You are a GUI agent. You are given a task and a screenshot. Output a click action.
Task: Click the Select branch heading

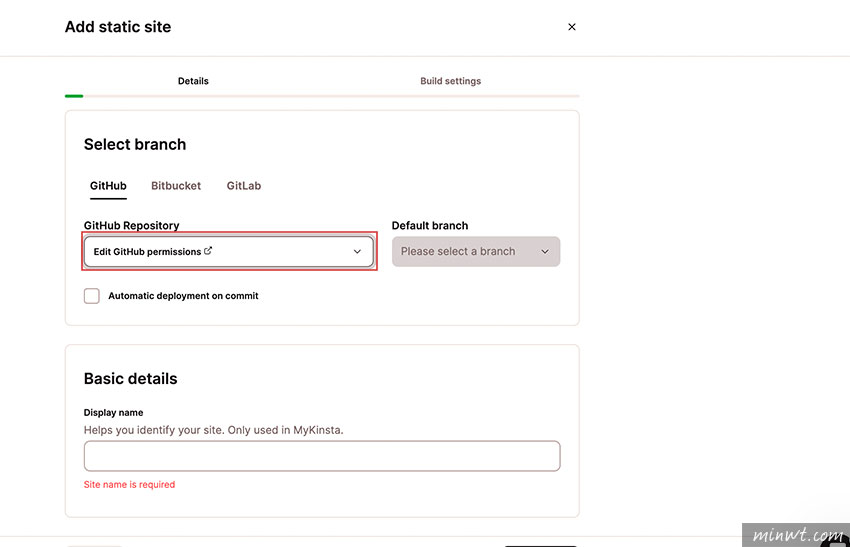pyautogui.click(x=135, y=145)
